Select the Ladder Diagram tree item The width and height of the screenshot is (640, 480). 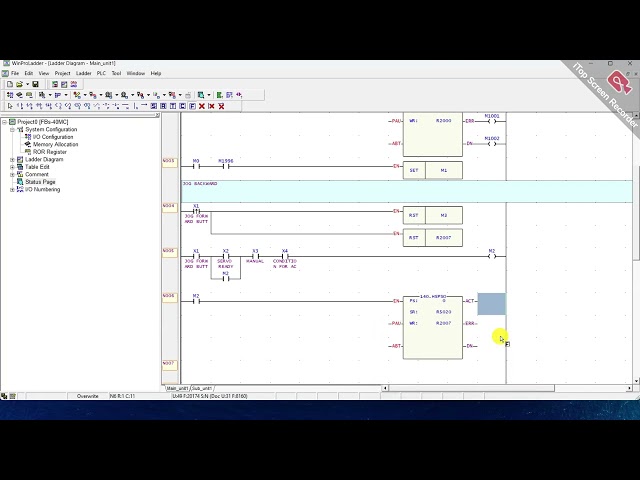(x=44, y=160)
